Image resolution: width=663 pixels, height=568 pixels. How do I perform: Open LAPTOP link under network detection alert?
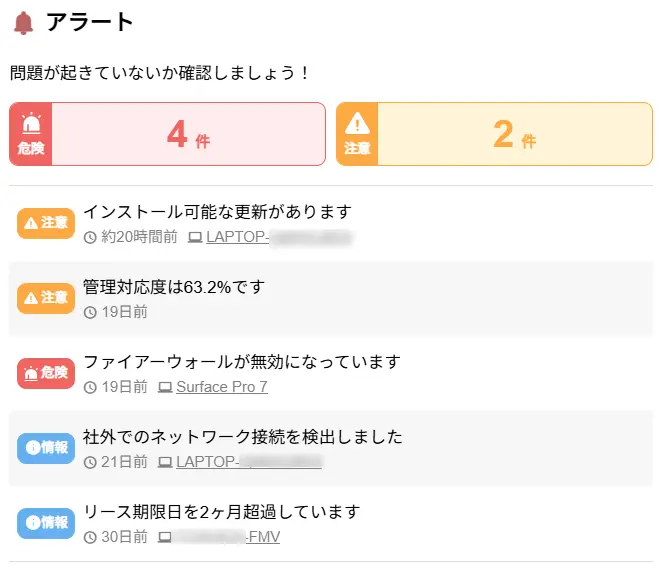249,462
